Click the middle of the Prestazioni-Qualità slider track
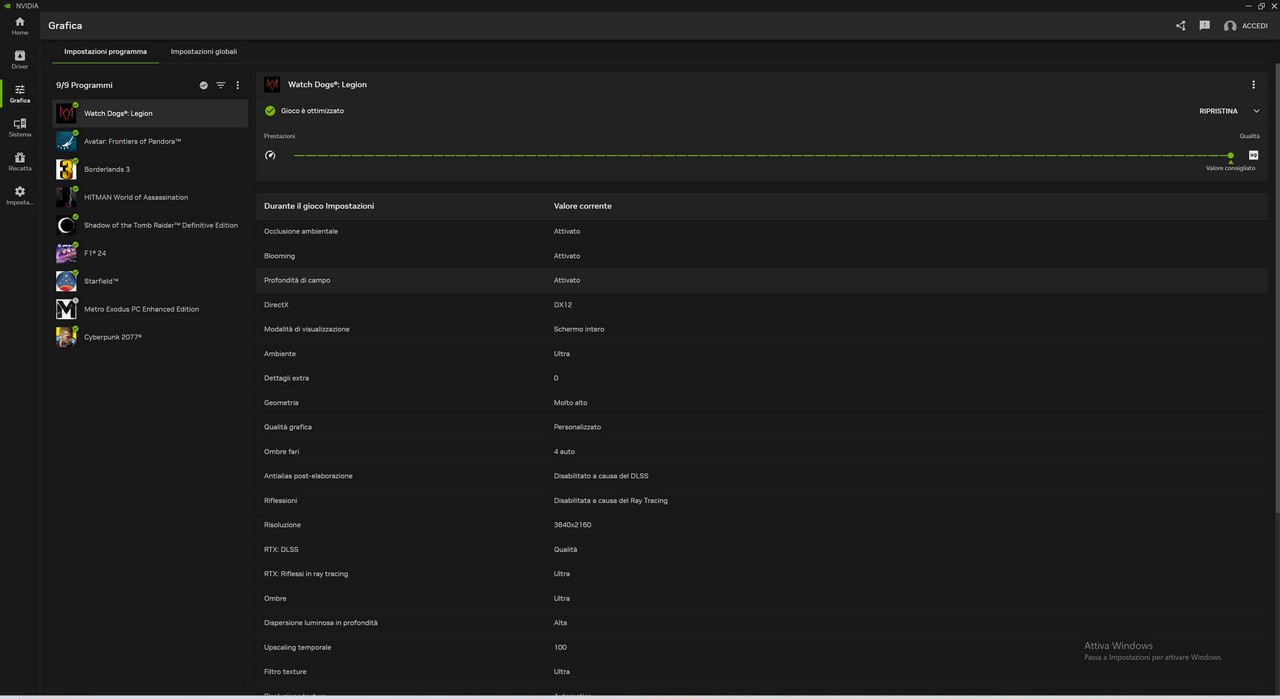 [x=760, y=155]
